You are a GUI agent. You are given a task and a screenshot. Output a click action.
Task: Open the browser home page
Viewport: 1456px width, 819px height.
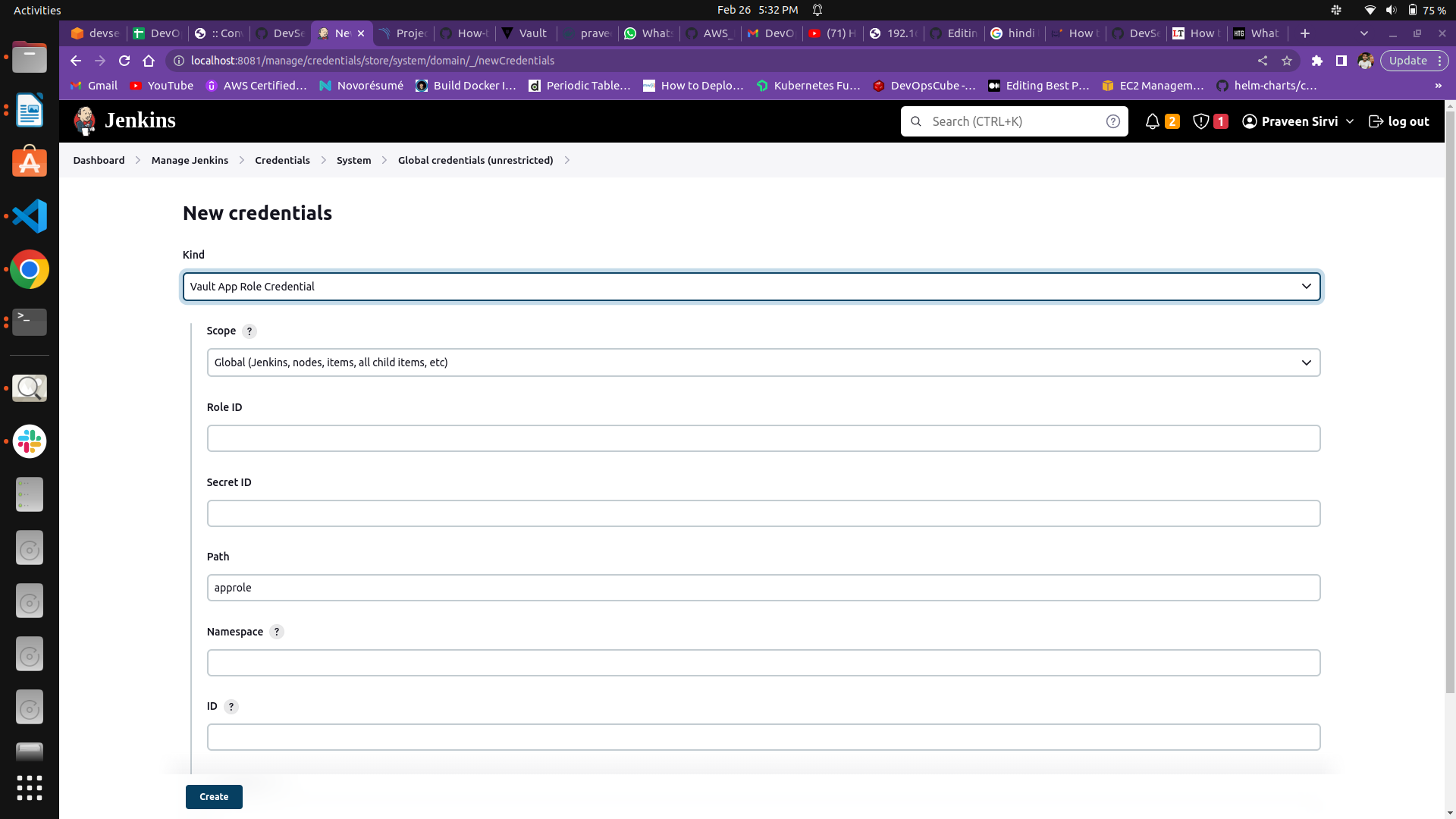pos(149,61)
